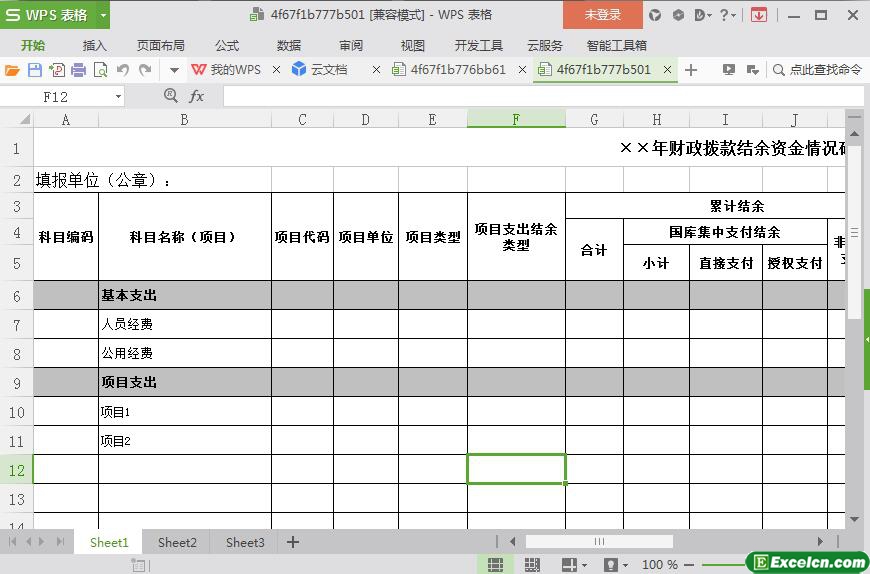
Task: Jump to last sheet navigation arrow
Action: tap(60, 542)
